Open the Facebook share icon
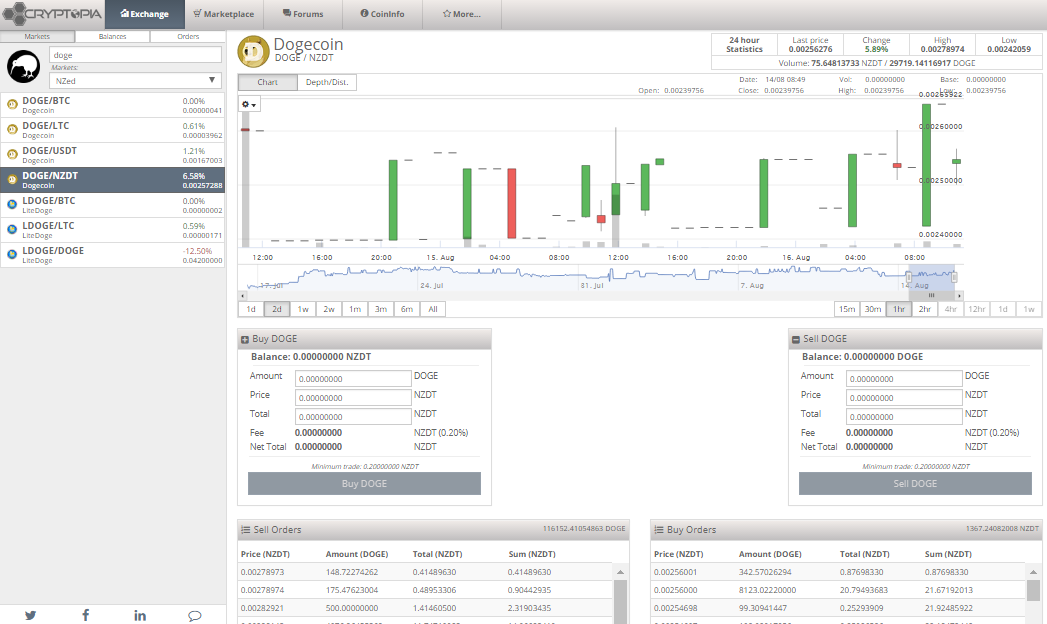1047x624 pixels. click(85, 615)
